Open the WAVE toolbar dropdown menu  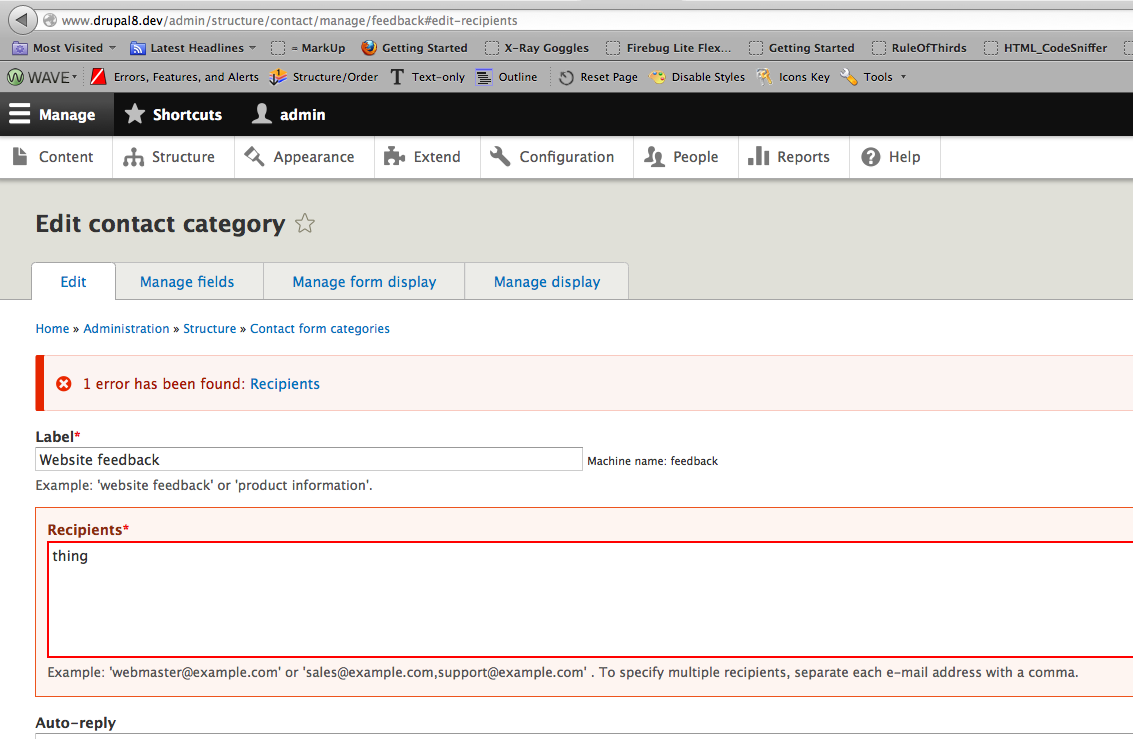[42, 77]
